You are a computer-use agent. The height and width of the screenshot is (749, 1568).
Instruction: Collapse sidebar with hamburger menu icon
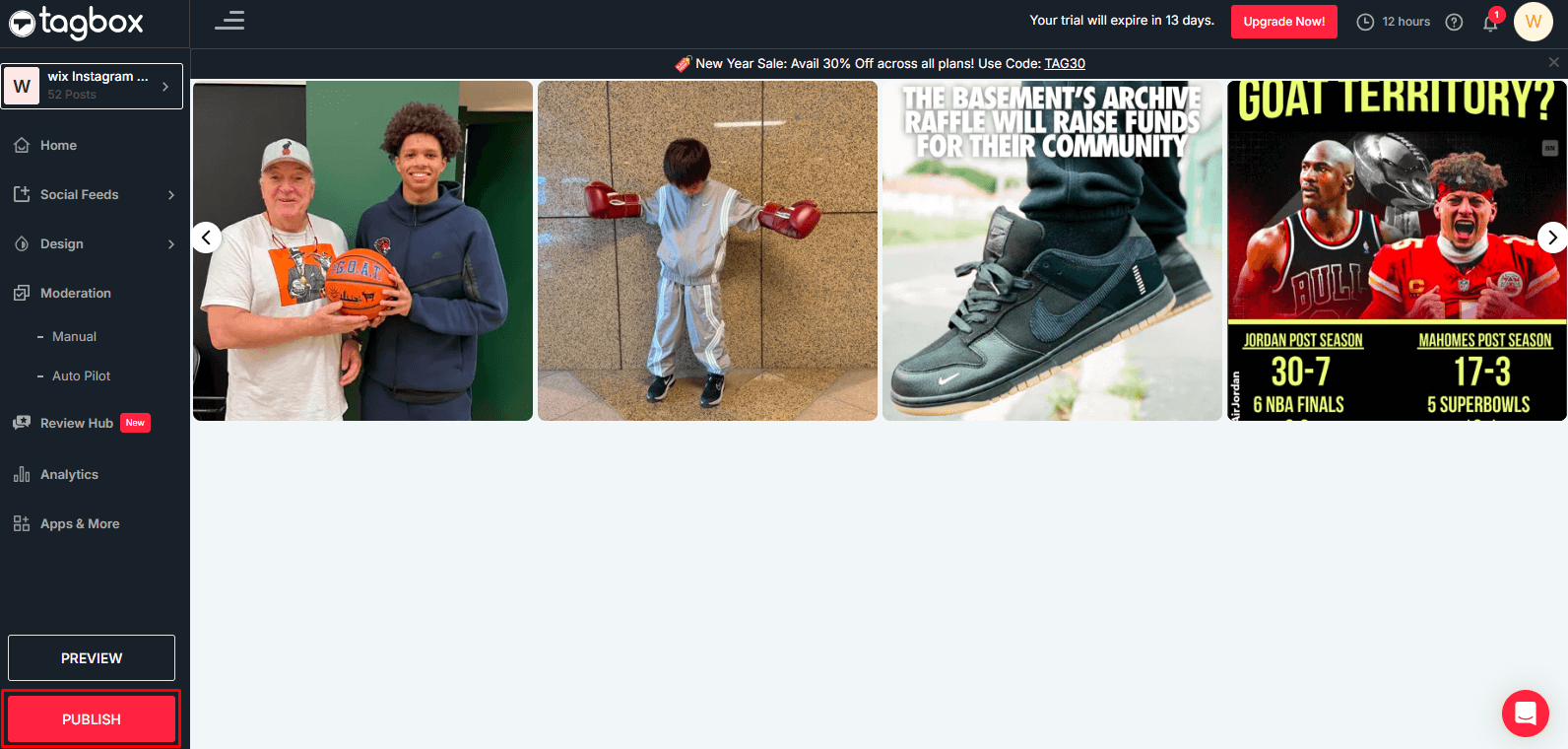pos(229,21)
